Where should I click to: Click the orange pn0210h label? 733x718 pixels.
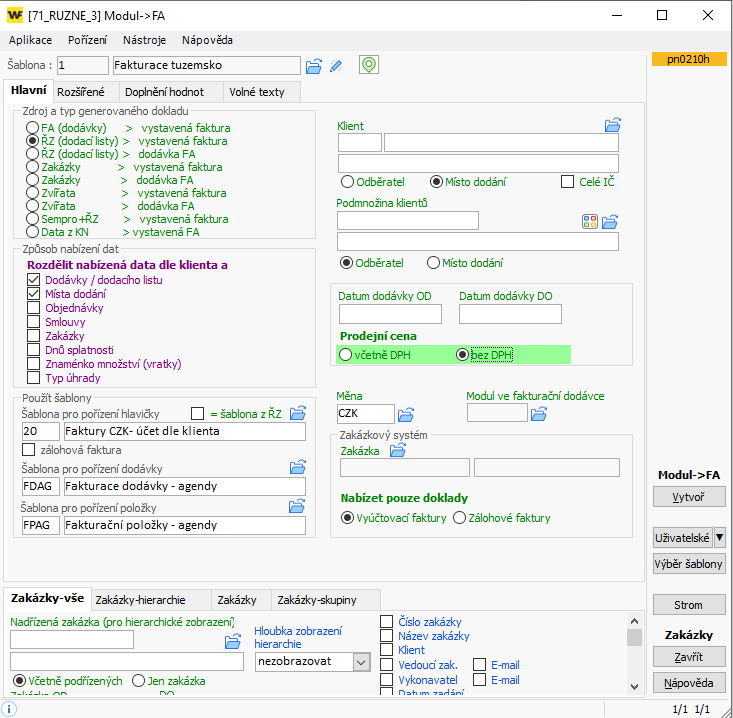coord(689,59)
